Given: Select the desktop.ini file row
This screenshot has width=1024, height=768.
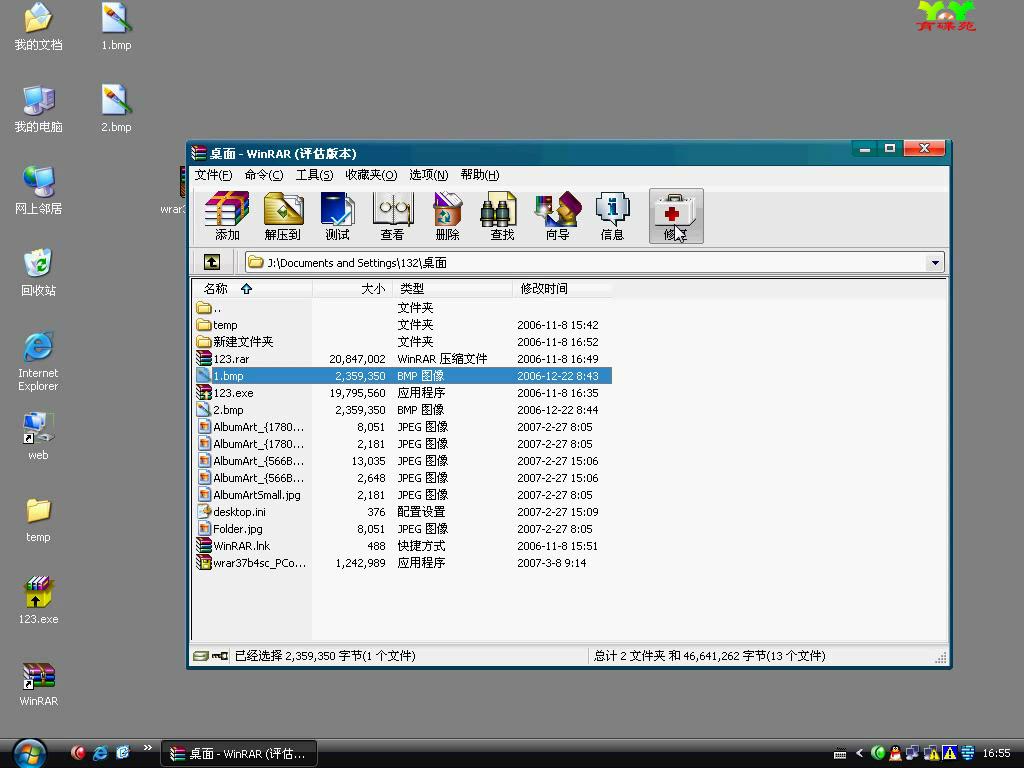Looking at the screenshot, I should tap(402, 511).
